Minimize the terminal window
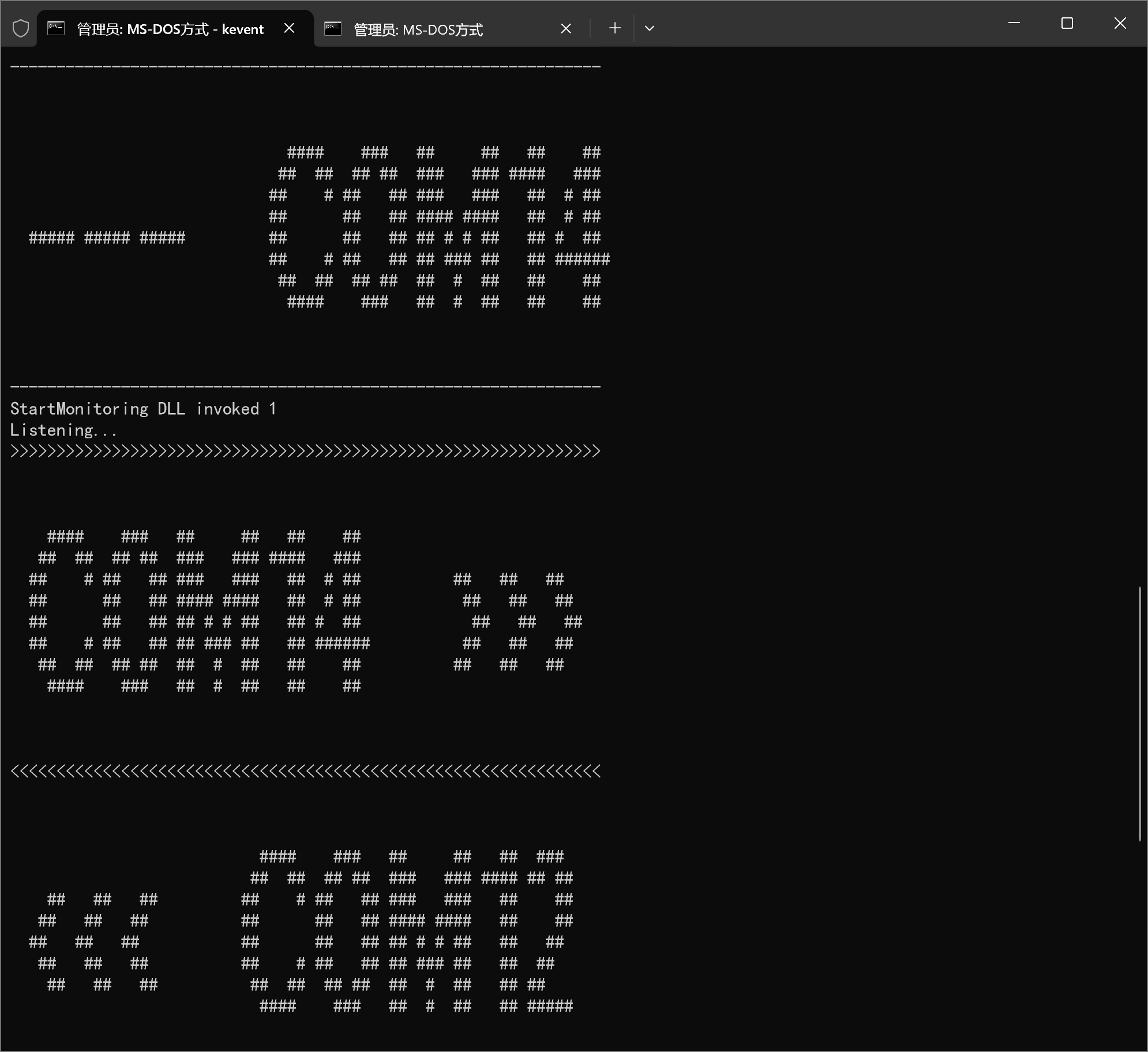The width and height of the screenshot is (1148, 1052). pos(1014,23)
